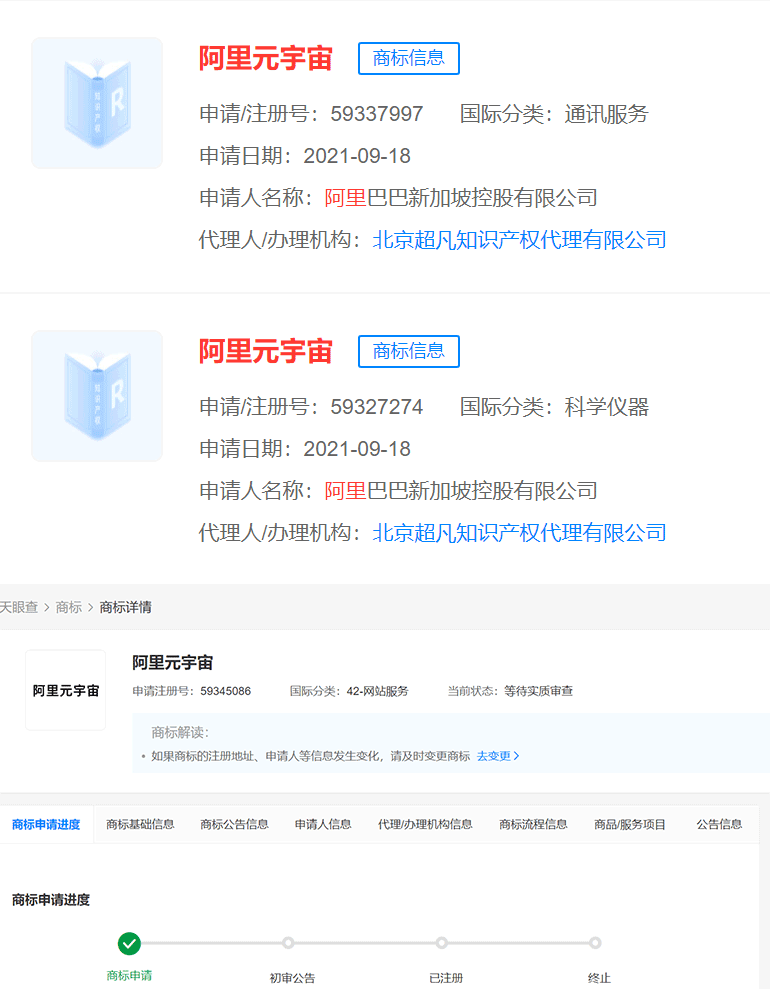Open 阿里元宇宙 title in 科学仪器 listing
Image resolution: width=770 pixels, height=989 pixels.
click(x=265, y=351)
